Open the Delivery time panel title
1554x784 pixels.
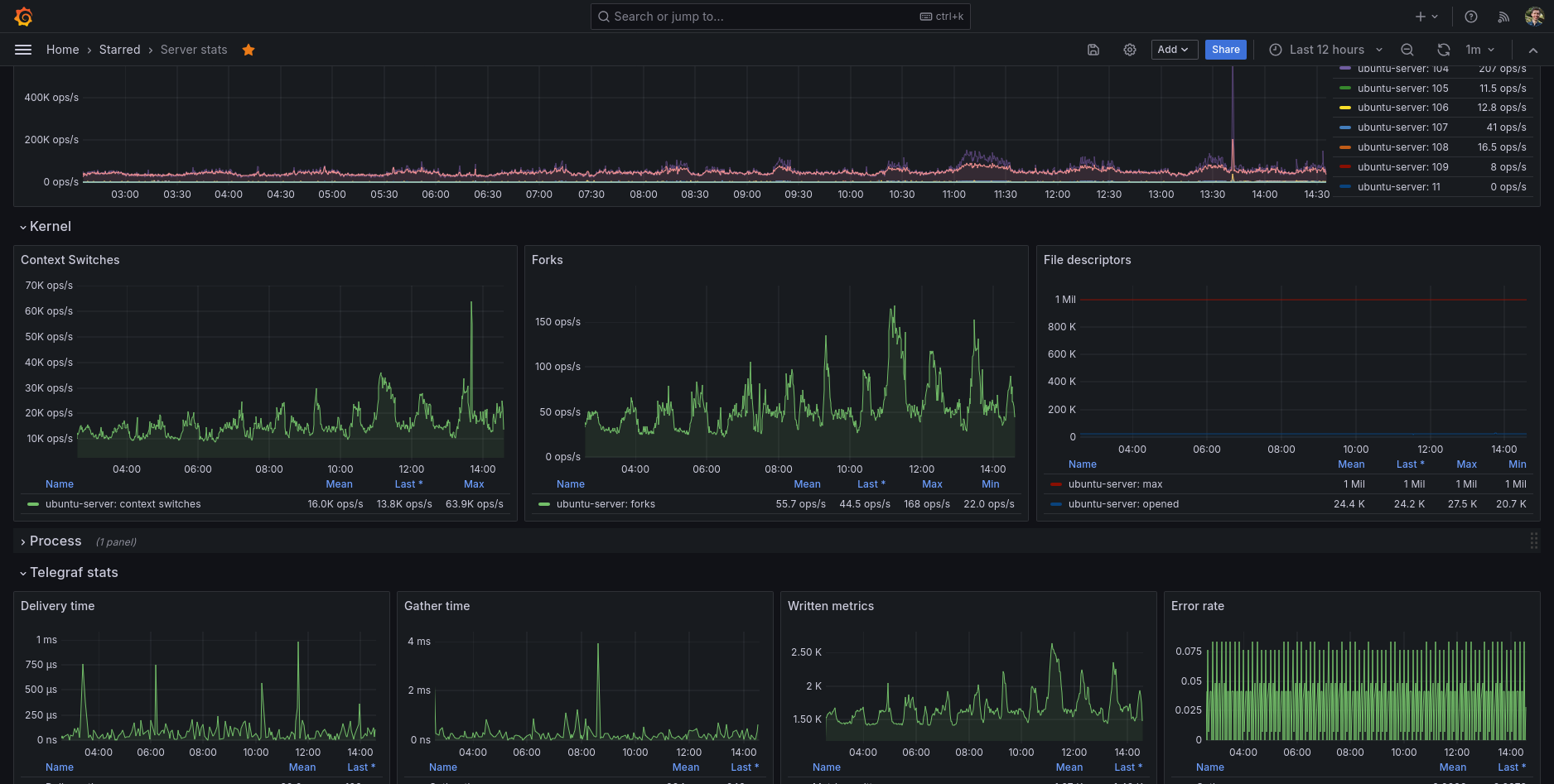point(58,606)
